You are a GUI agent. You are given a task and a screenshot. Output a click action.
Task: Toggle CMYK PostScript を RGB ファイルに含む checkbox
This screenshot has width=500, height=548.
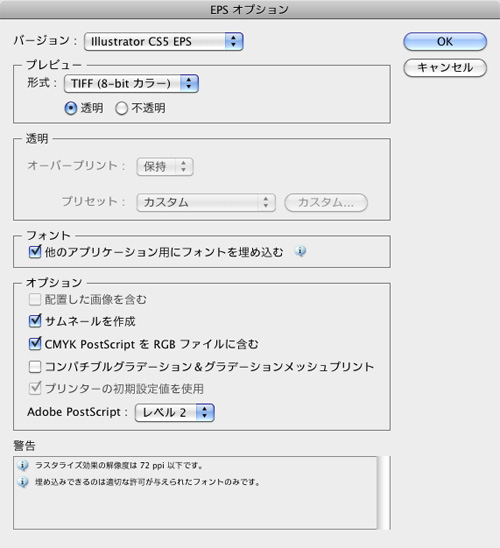tap(35, 344)
